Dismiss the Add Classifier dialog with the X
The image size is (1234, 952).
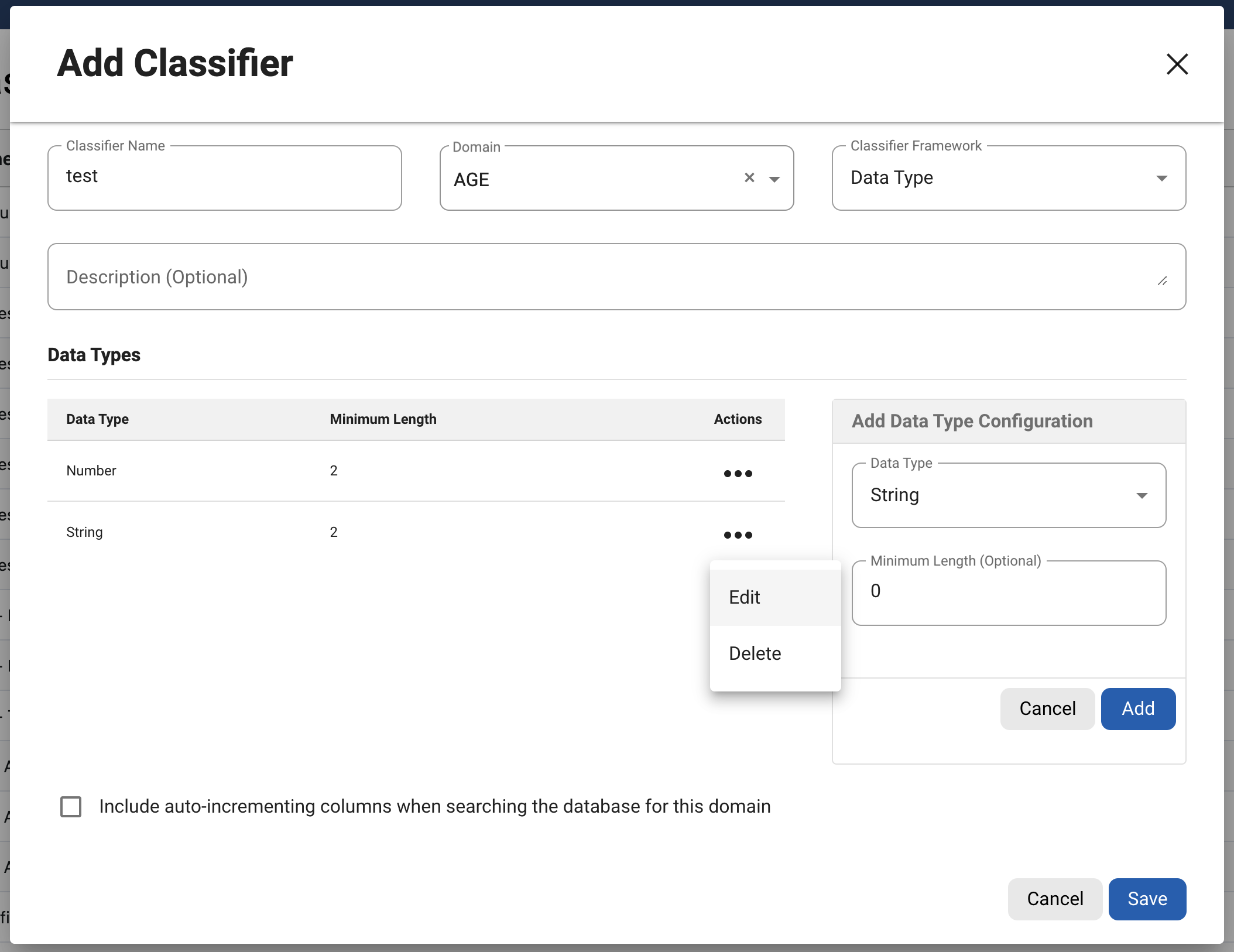click(x=1177, y=64)
